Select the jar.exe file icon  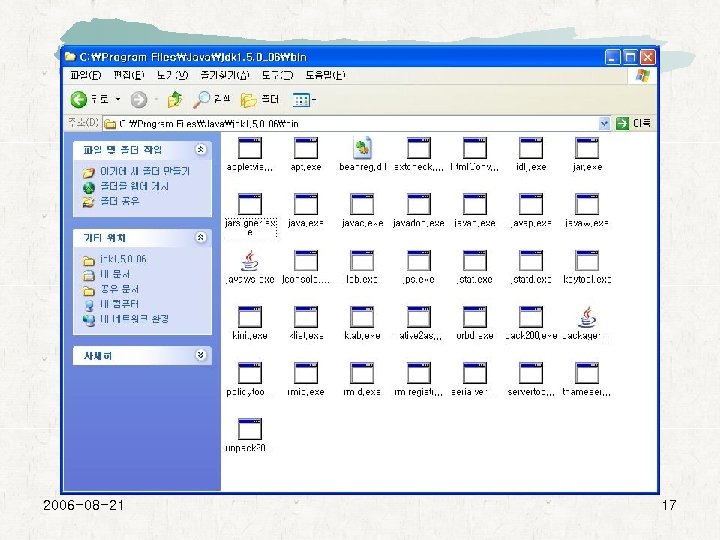coord(587,148)
